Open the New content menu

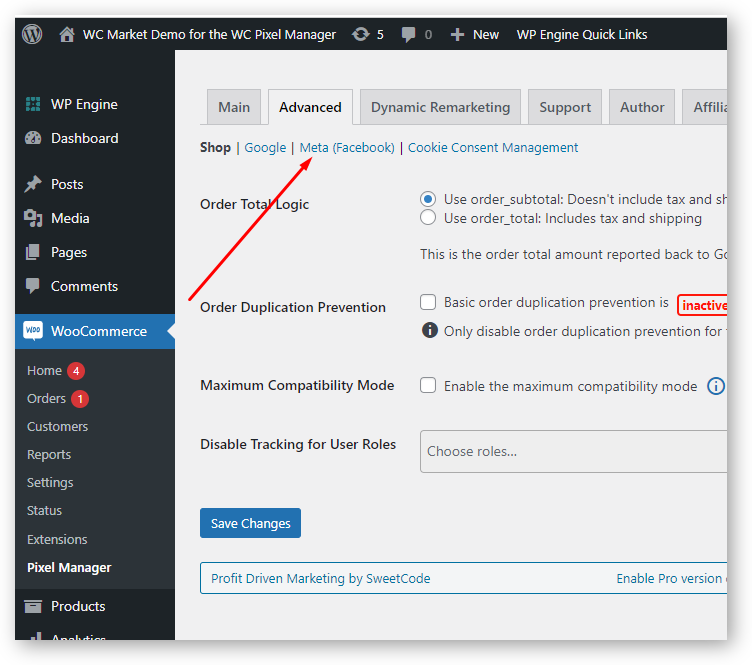[475, 35]
